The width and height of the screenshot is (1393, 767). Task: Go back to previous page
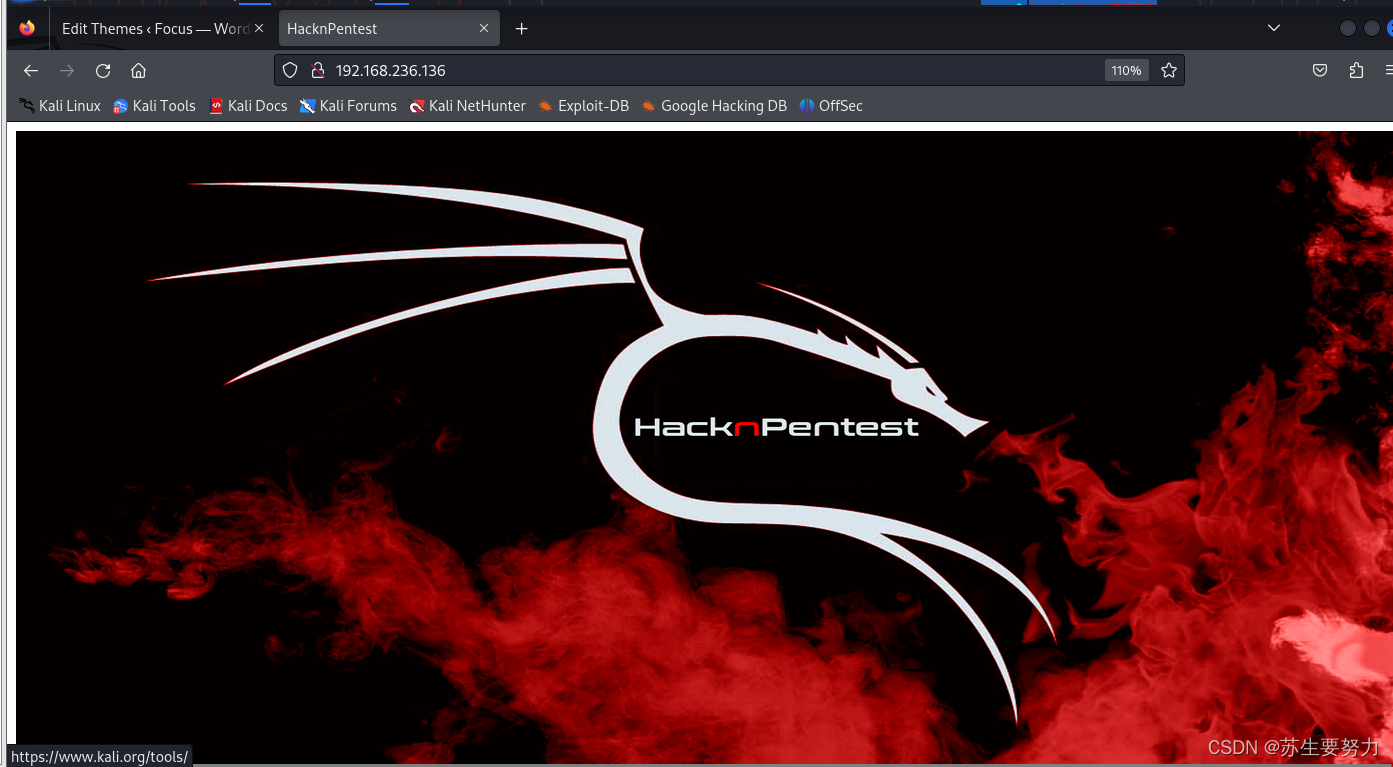pyautogui.click(x=31, y=70)
